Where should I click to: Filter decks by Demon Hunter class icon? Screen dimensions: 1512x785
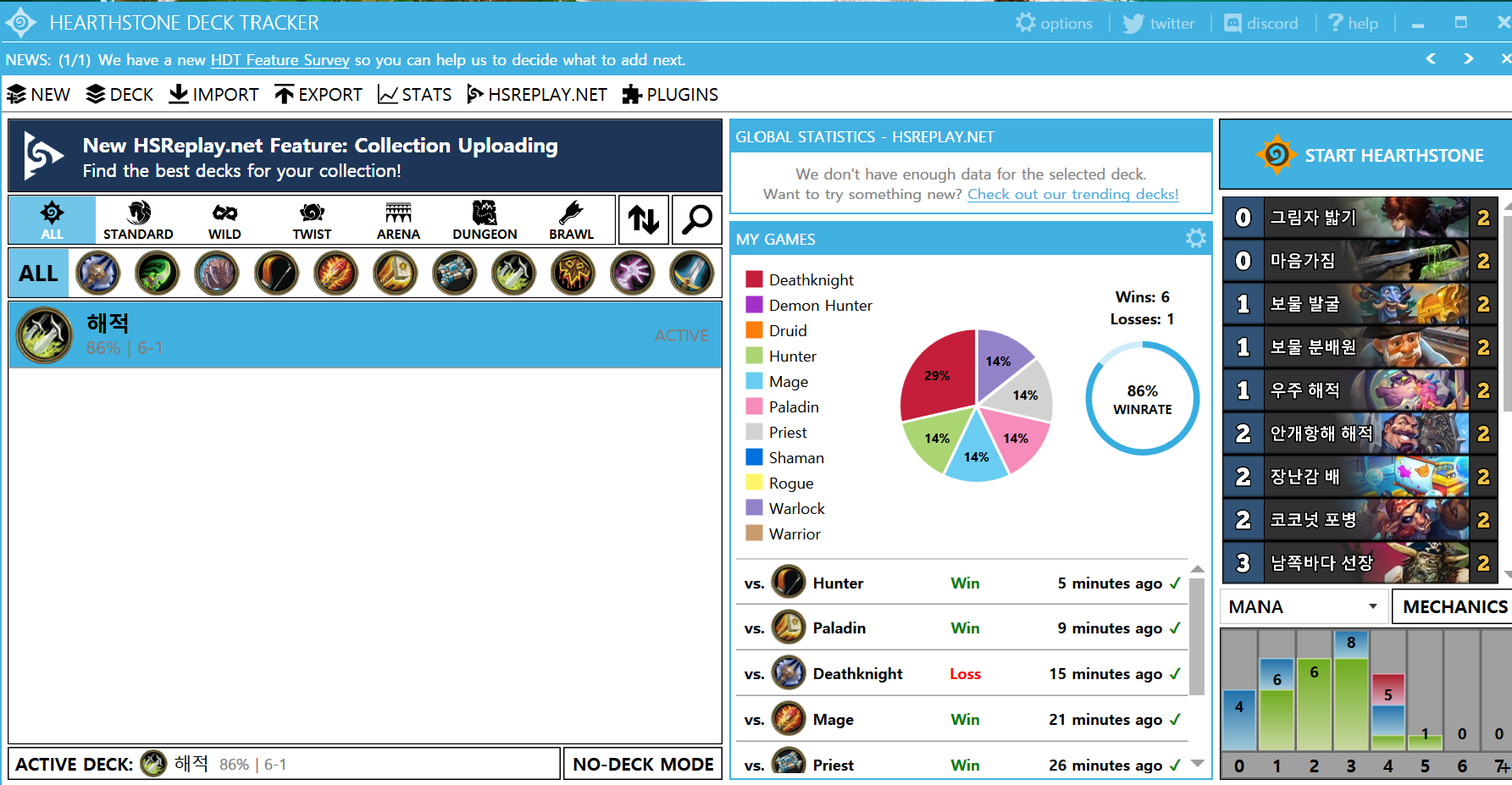157,274
